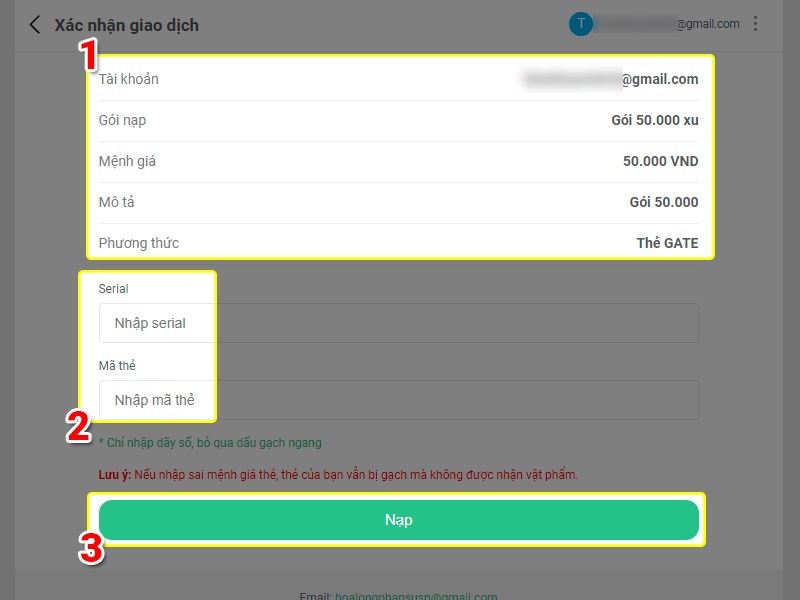Click the 'Xác nhận giao dịch' page title

tap(127, 25)
